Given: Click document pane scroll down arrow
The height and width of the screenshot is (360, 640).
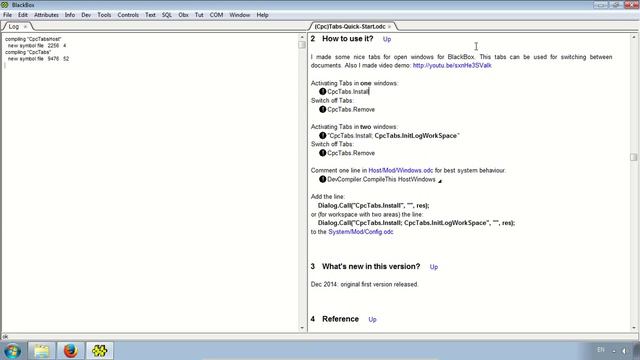Looking at the screenshot, I should (633, 328).
